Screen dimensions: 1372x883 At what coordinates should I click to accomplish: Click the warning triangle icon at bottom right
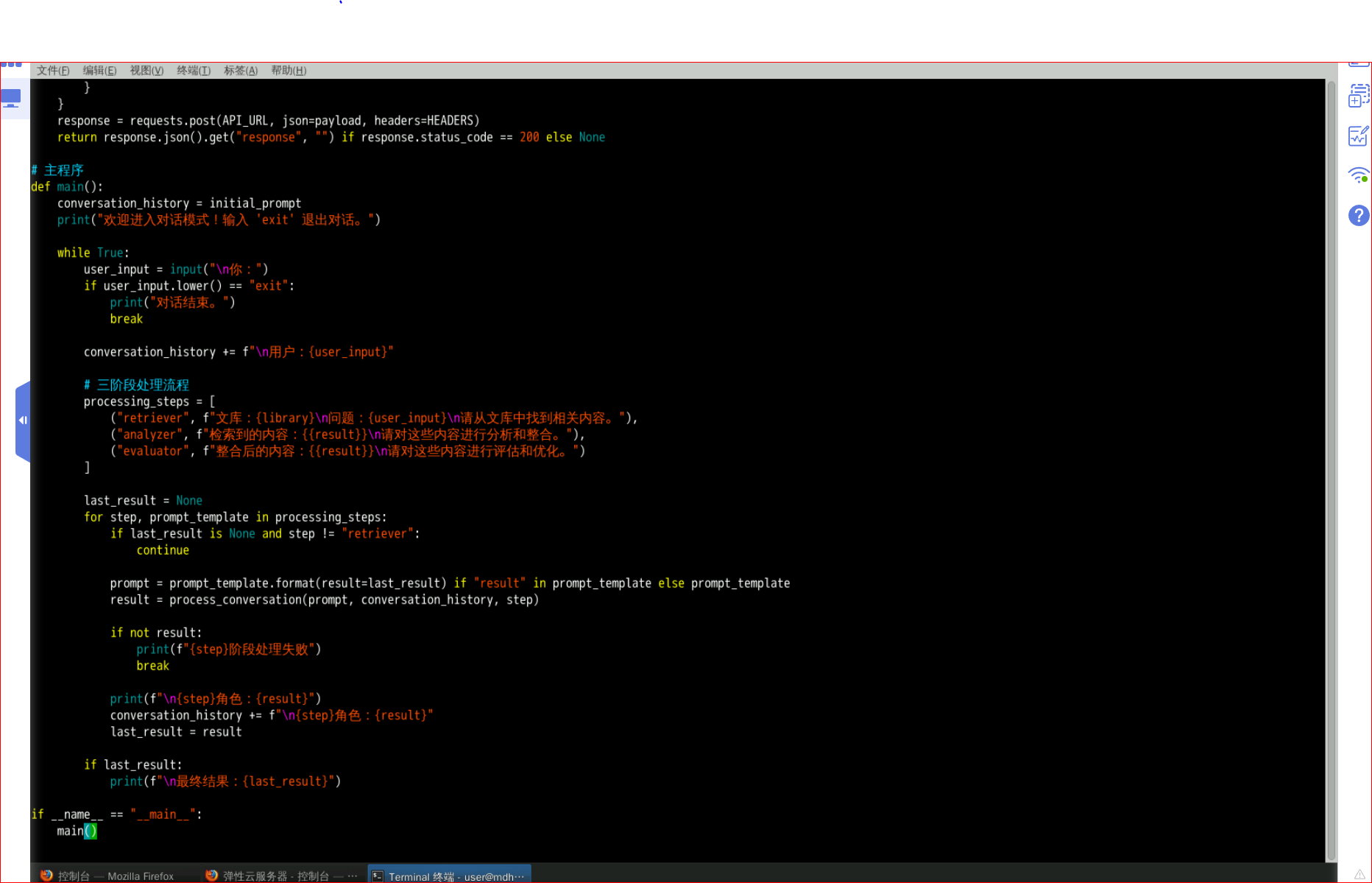[x=1359, y=874]
